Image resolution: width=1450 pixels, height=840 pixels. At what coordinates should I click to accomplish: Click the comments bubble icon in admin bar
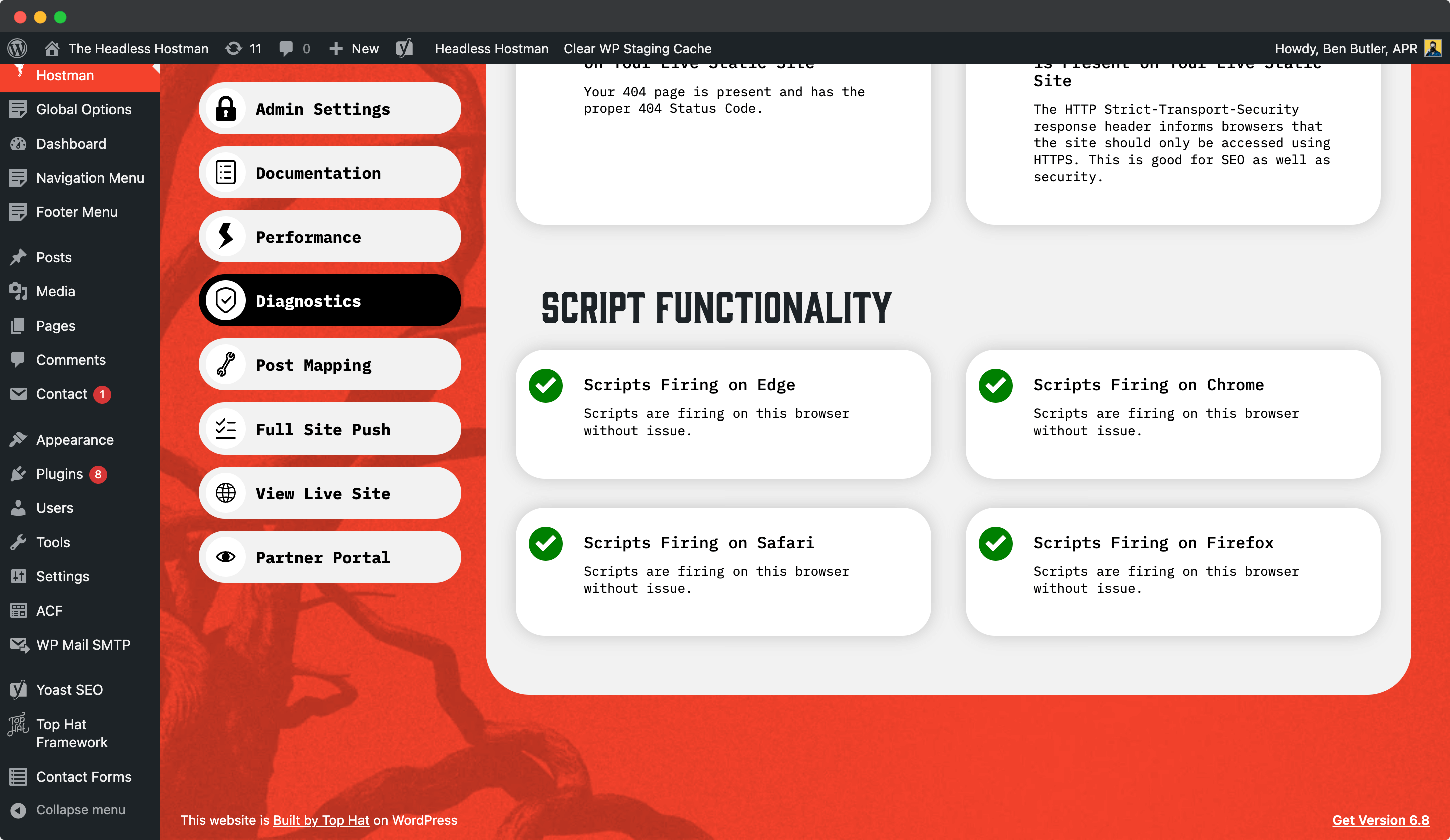point(286,49)
